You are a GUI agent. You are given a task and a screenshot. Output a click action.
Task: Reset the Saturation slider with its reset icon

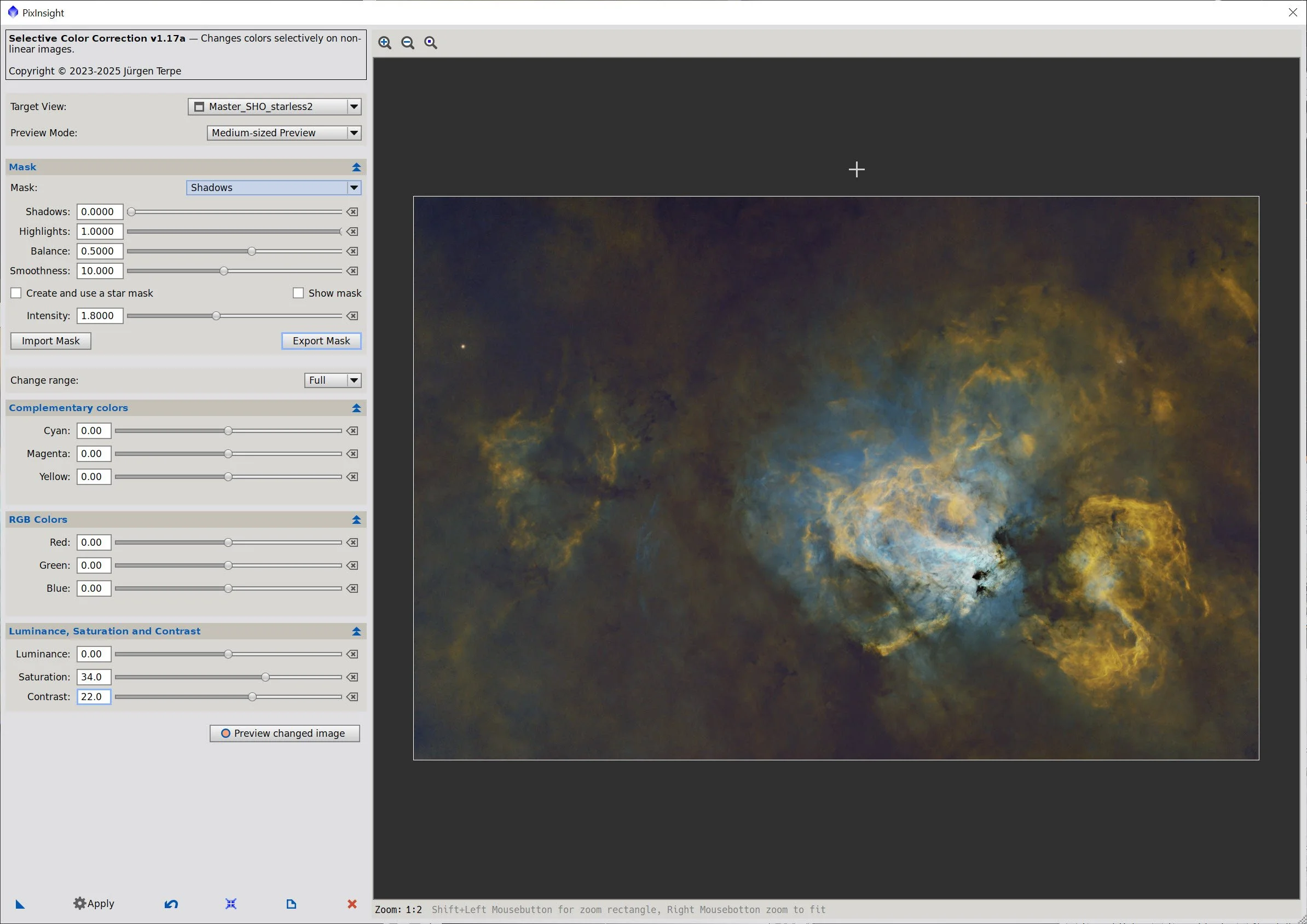[x=353, y=677]
